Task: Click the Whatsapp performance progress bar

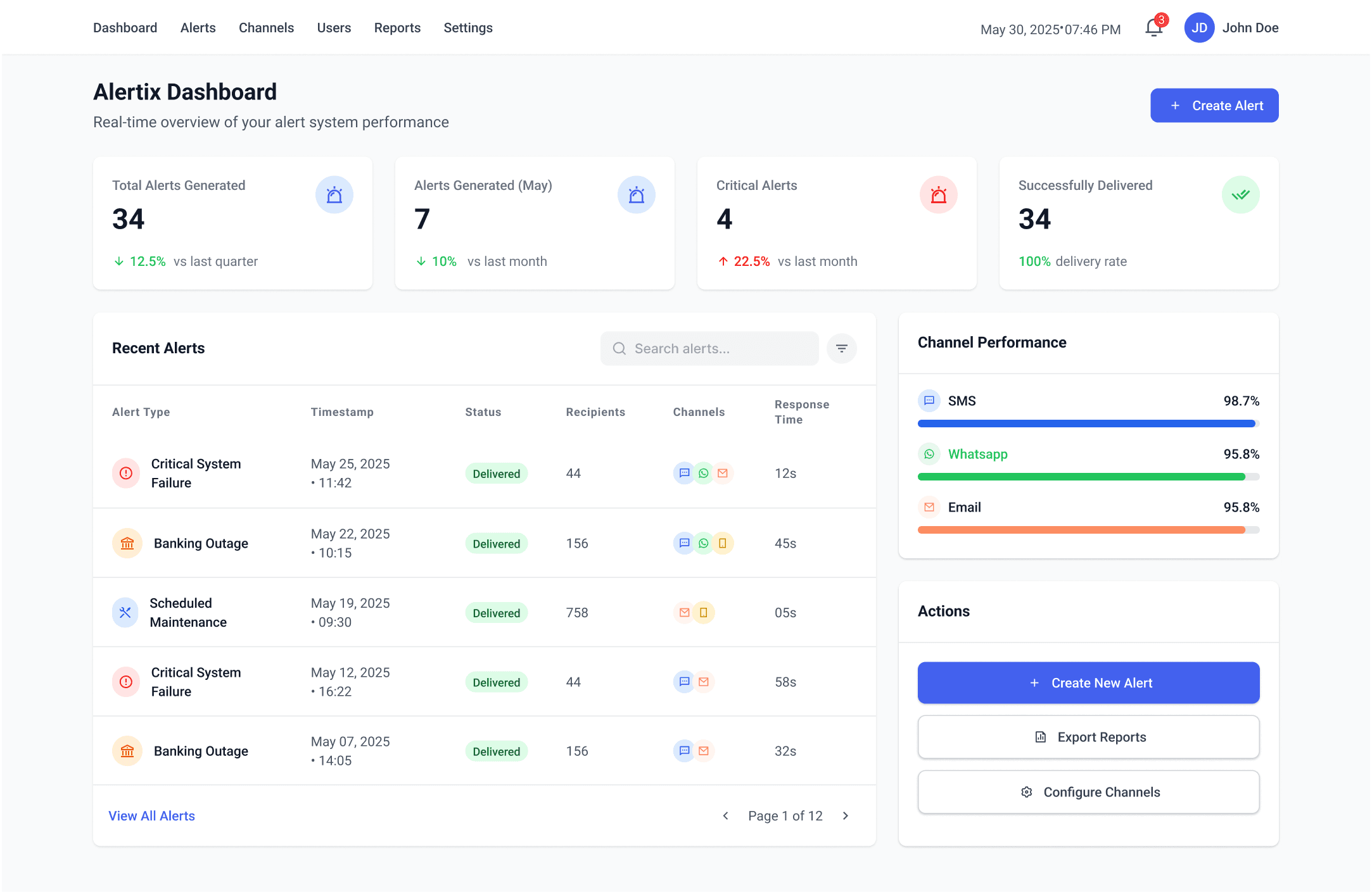Action: click(1089, 477)
